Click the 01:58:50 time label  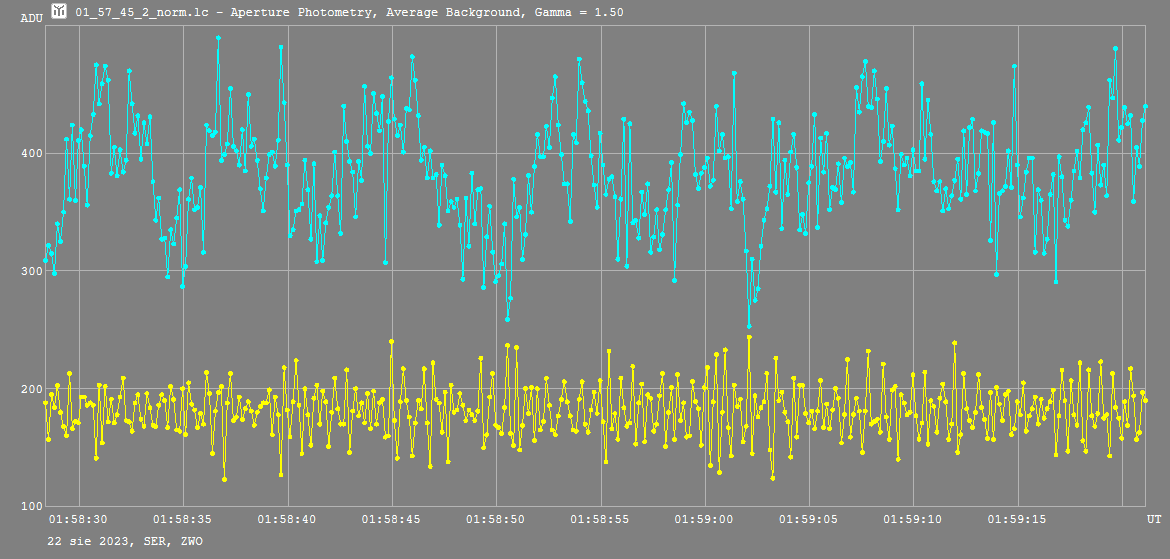point(496,519)
